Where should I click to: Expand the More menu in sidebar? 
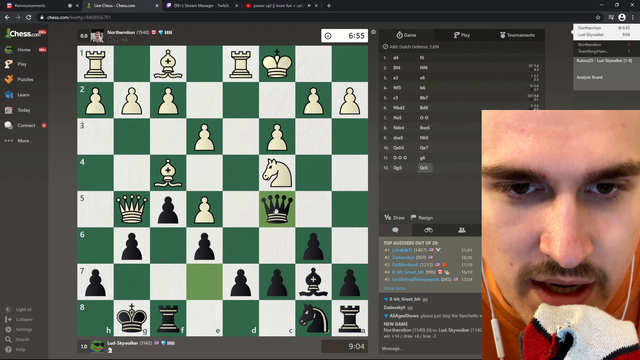pyautogui.click(x=23, y=141)
